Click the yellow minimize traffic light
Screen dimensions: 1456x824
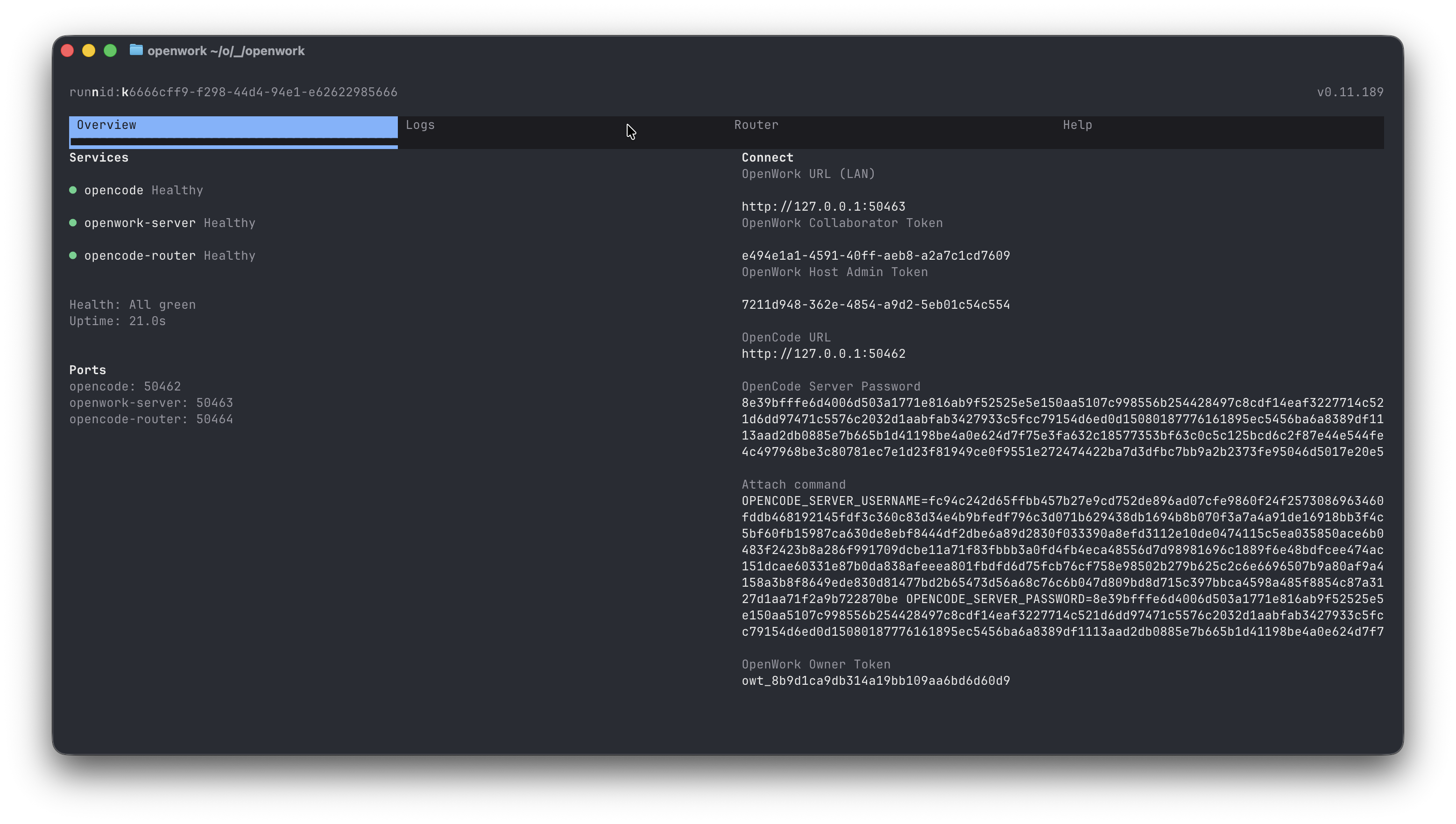pyautogui.click(x=88, y=50)
